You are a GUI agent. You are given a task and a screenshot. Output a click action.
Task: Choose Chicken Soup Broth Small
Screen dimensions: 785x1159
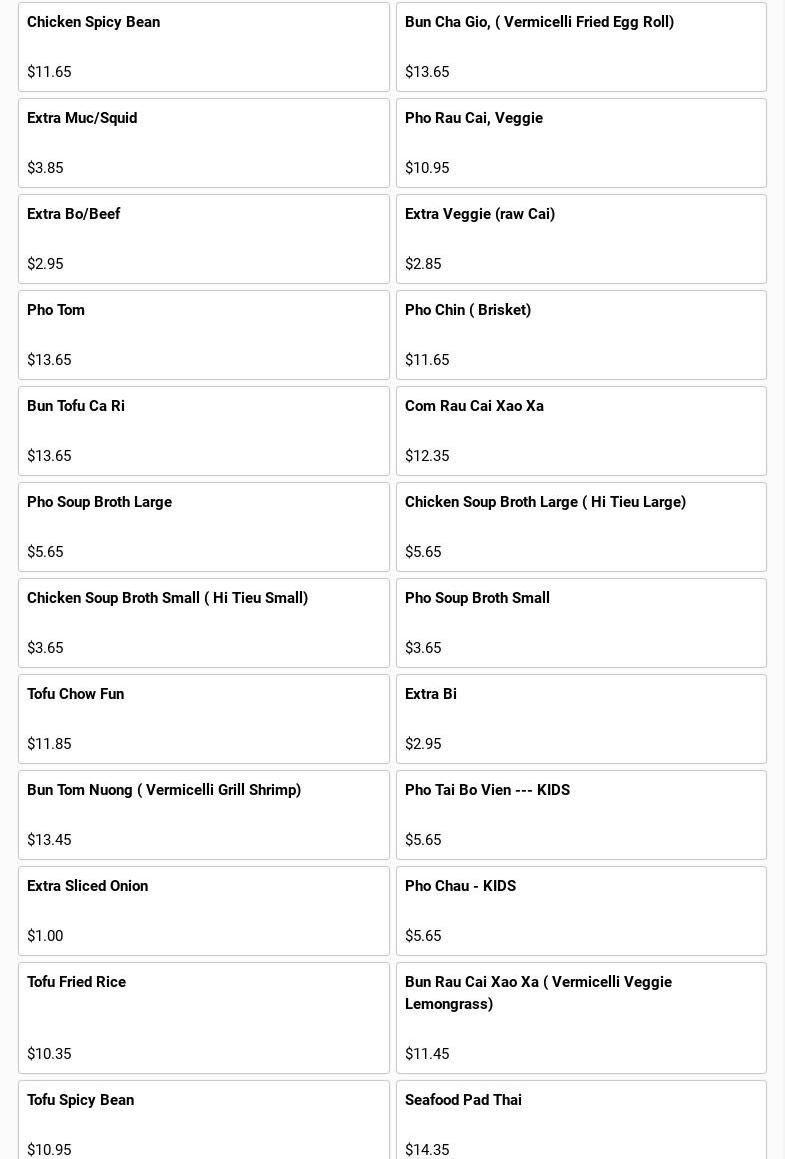point(203,623)
